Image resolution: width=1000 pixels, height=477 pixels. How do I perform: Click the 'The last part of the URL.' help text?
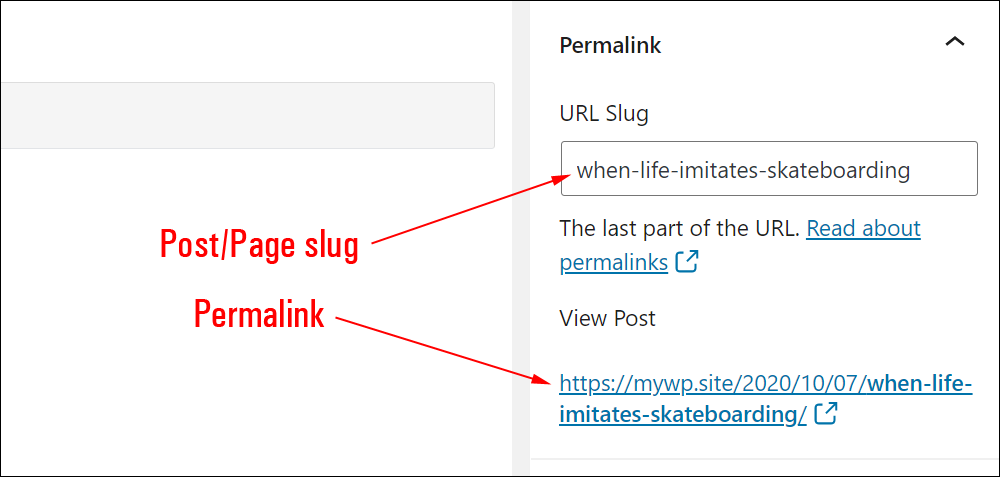click(x=679, y=228)
